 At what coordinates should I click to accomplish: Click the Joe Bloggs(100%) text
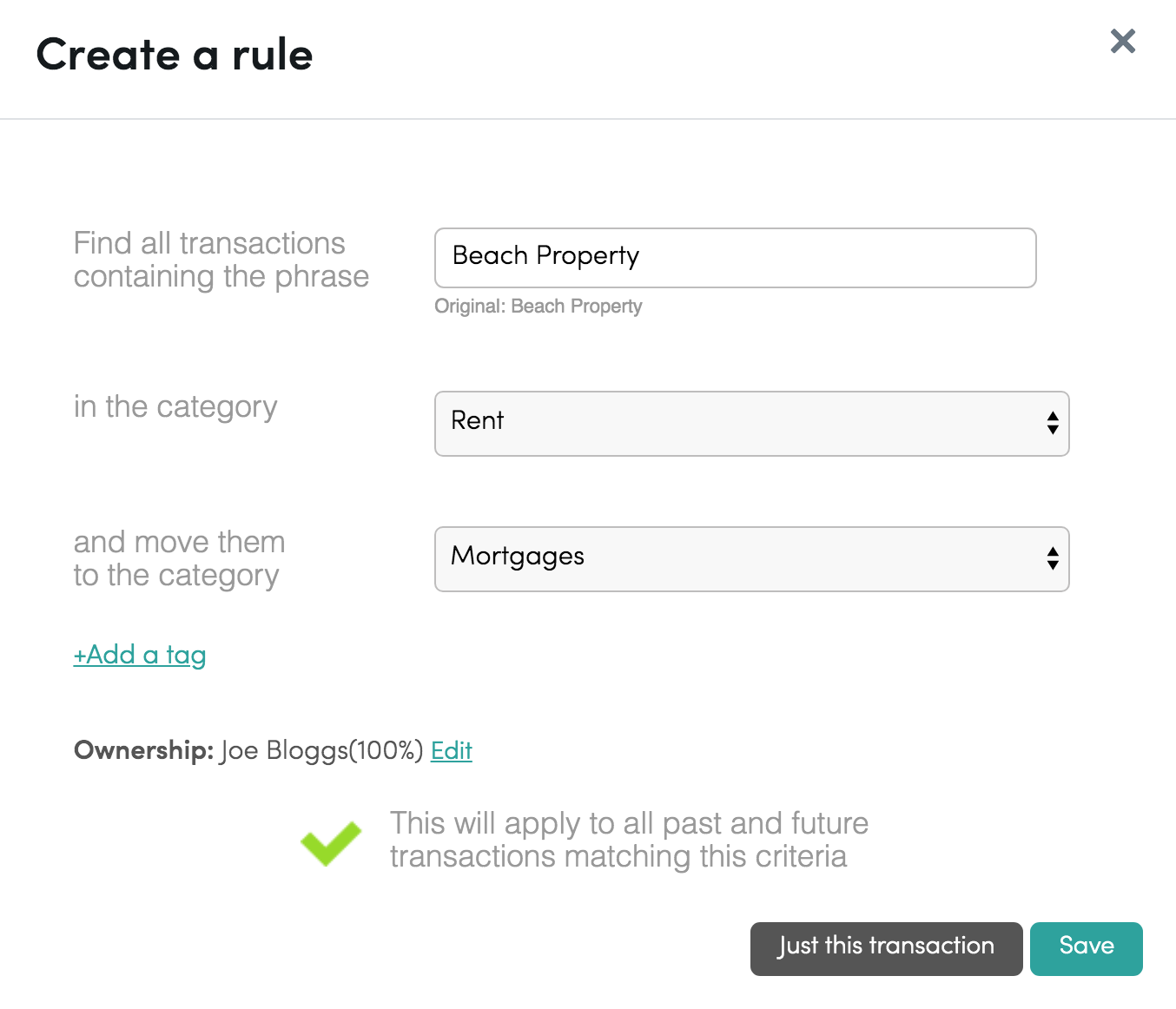coord(321,751)
